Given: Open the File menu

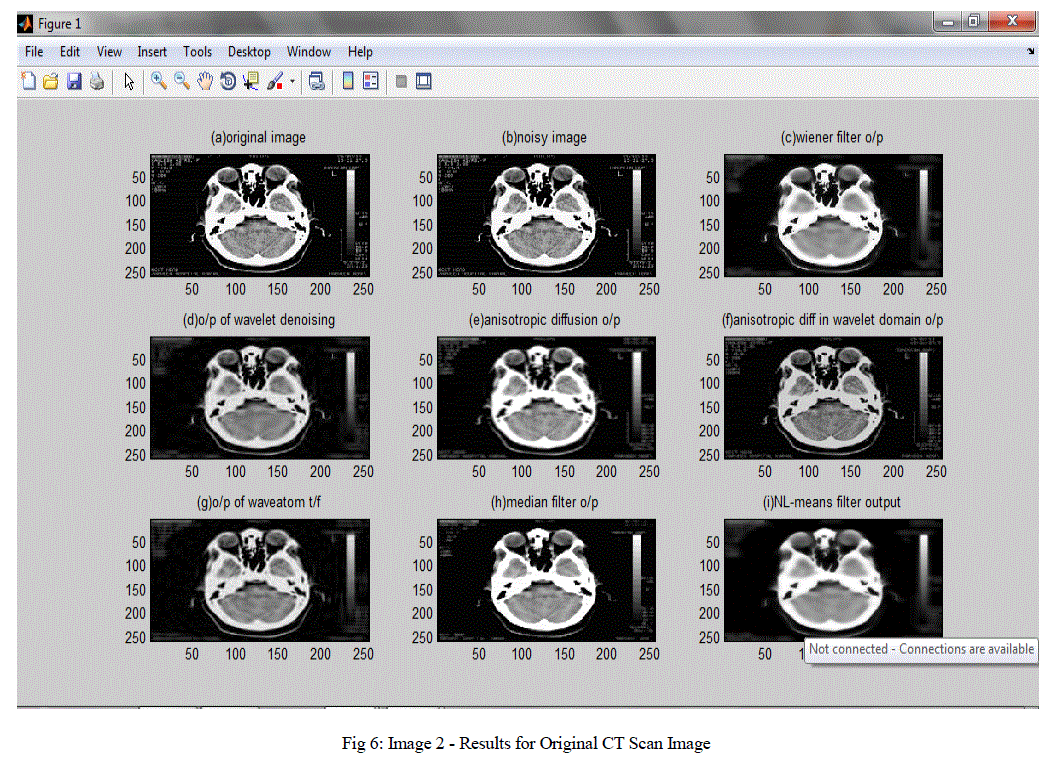Looking at the screenshot, I should 34,52.
